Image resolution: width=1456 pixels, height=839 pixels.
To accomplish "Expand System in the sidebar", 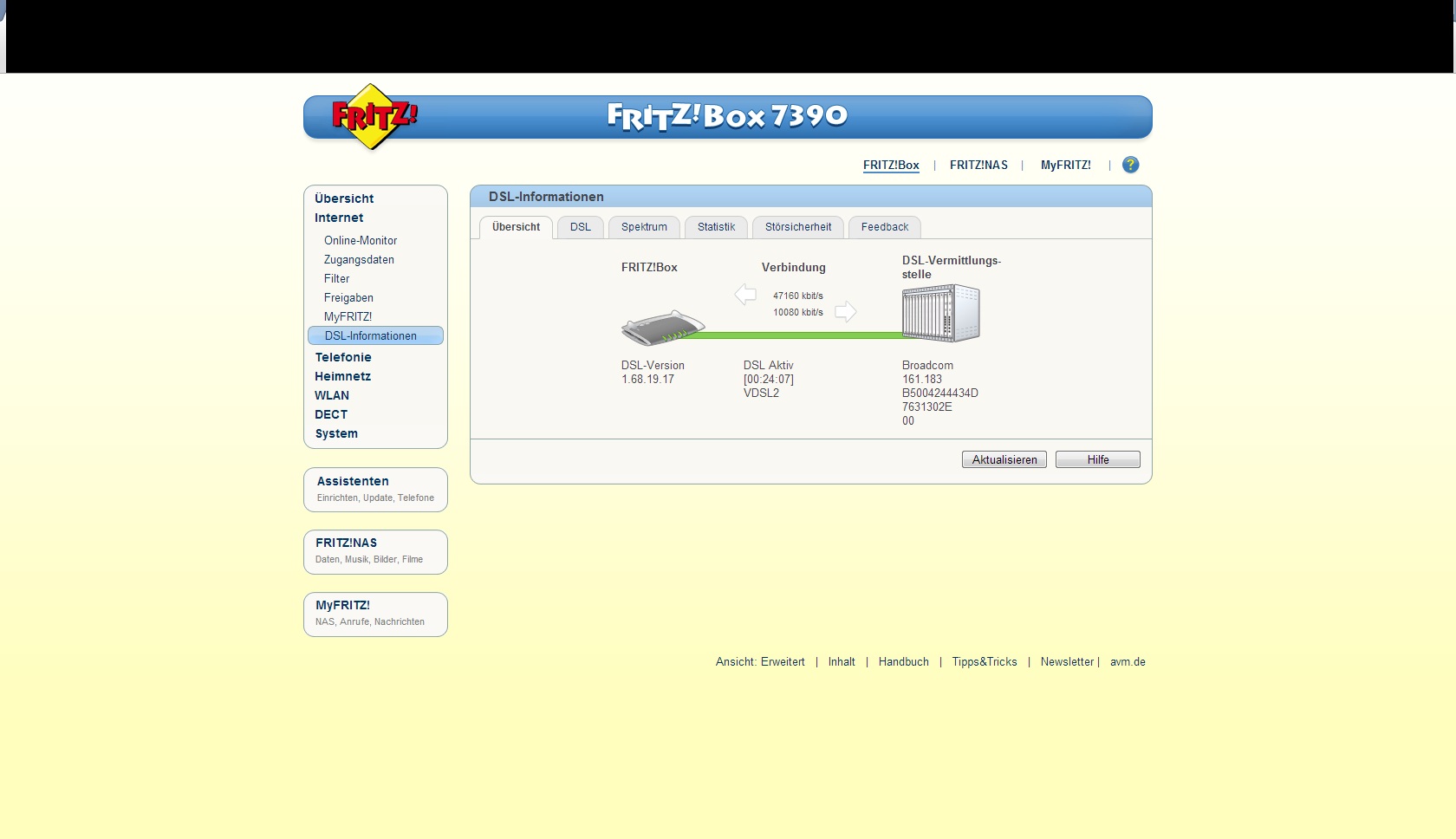I will pyautogui.click(x=336, y=433).
